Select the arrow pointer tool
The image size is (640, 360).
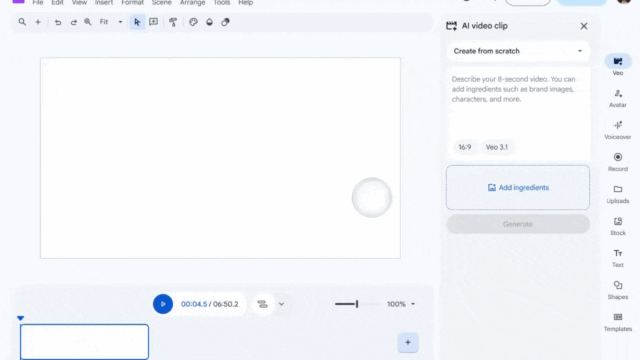click(x=137, y=22)
